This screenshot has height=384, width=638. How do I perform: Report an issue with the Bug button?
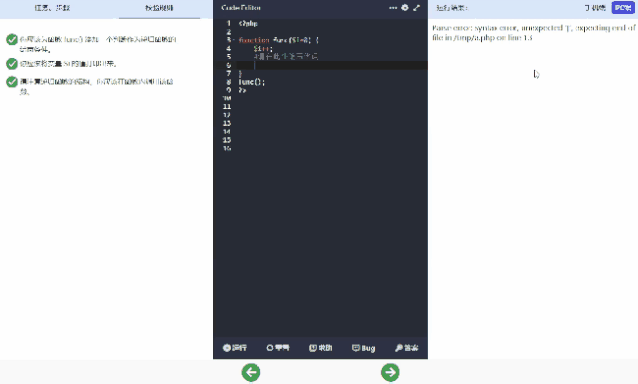(363, 348)
